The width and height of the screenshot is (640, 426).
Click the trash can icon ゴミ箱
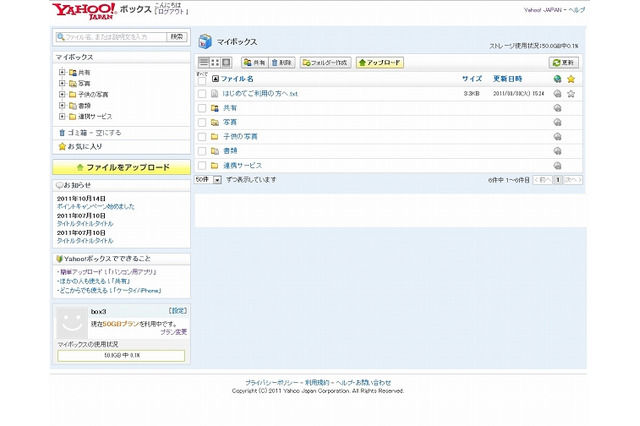(62, 133)
